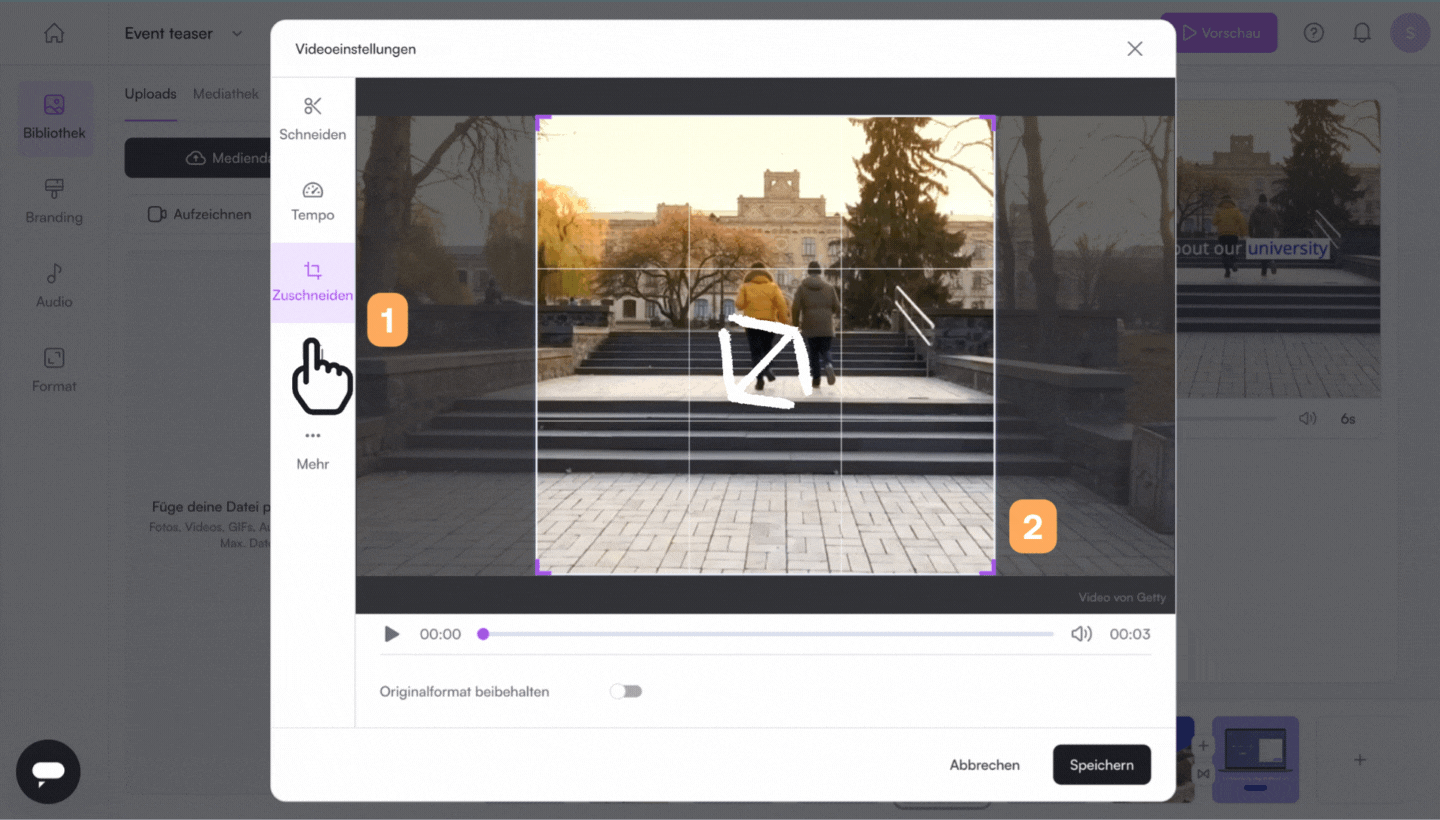The image size is (1440, 820).
Task: Click the Abbrechen button
Action: [x=984, y=765]
